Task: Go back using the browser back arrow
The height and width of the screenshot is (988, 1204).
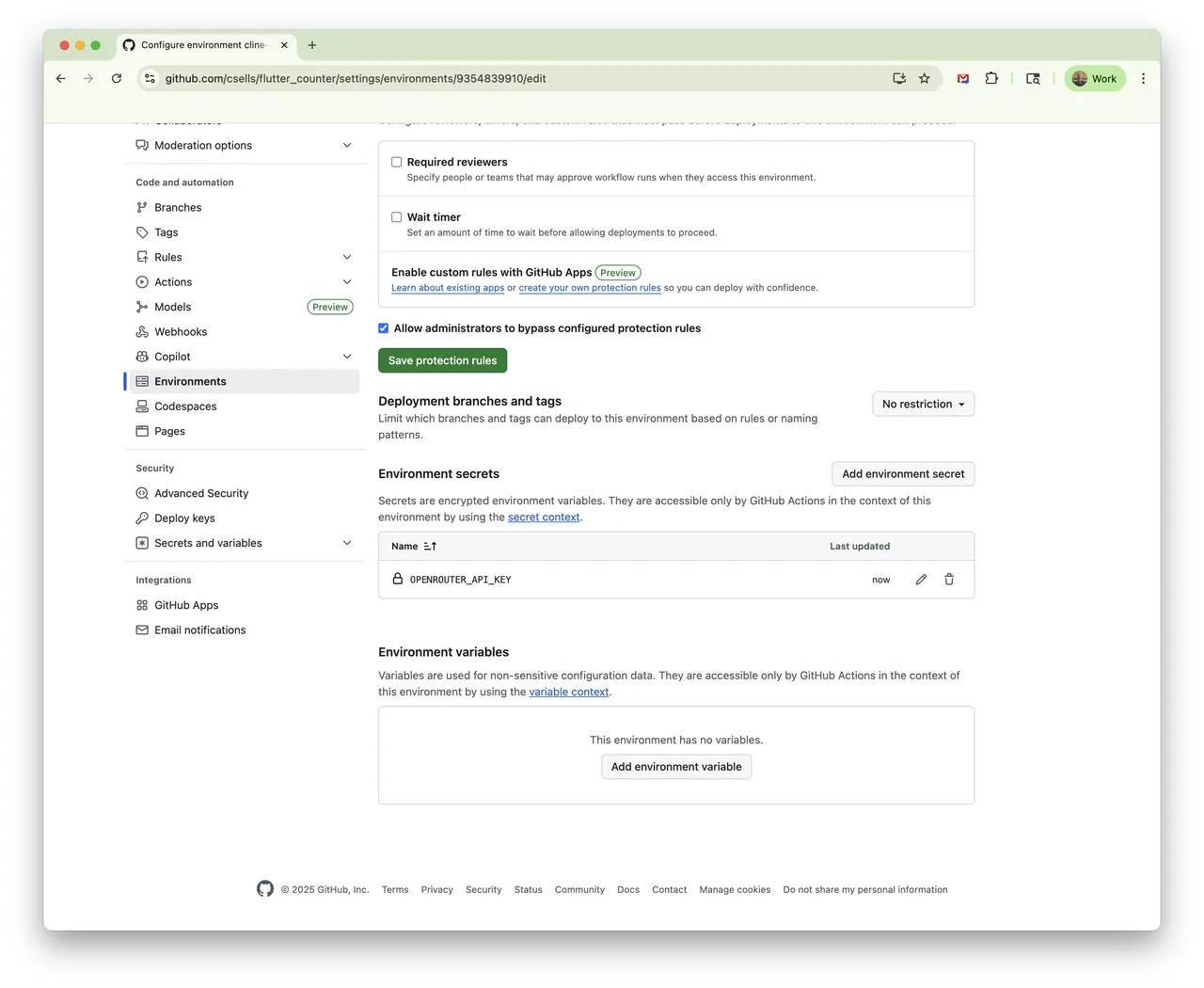Action: pos(61,79)
